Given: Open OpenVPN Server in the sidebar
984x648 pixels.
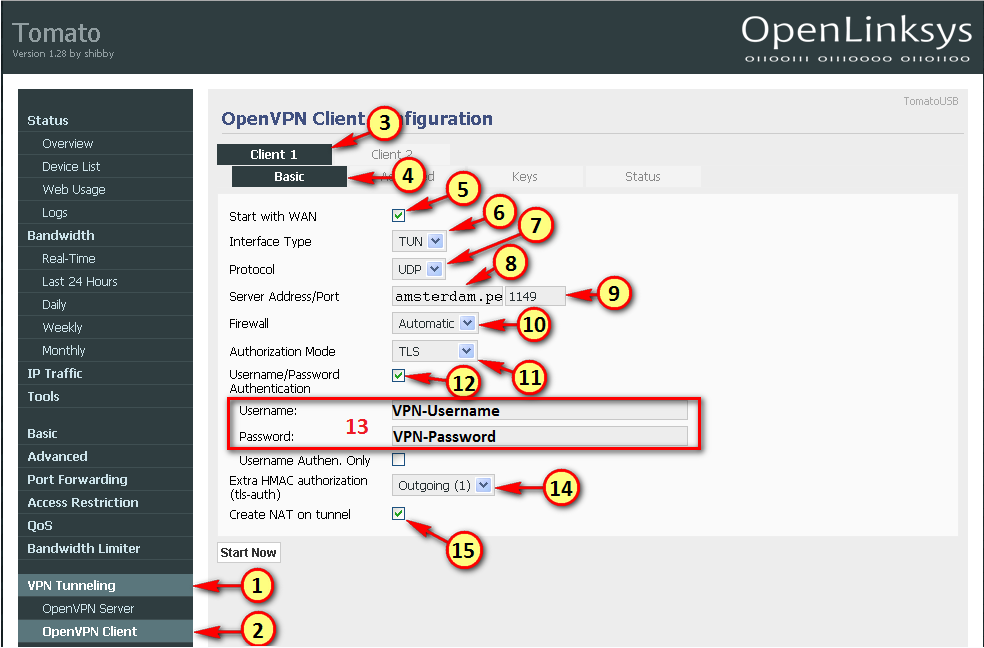Looking at the screenshot, I should (105, 608).
